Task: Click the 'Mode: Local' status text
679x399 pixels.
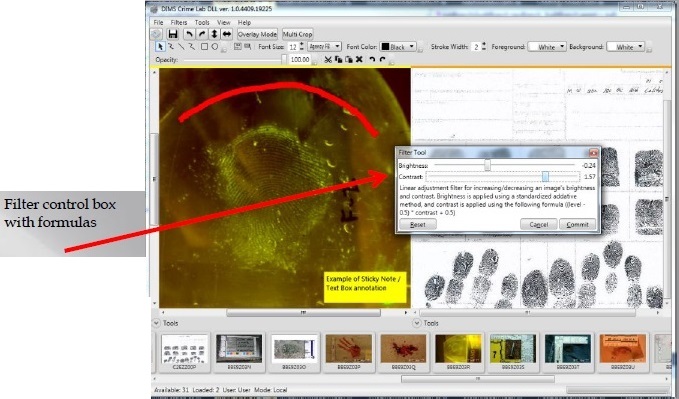Action: 271,390
